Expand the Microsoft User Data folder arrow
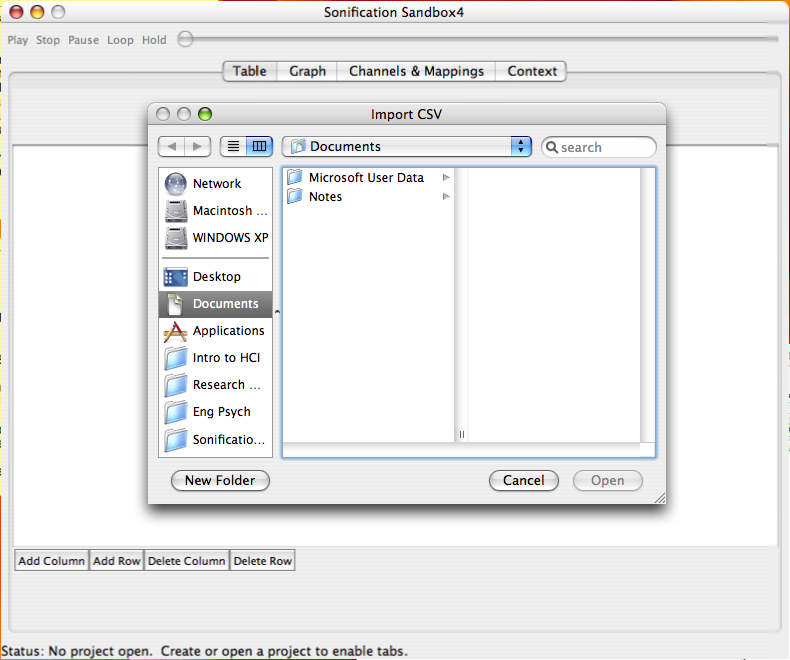The width and height of the screenshot is (790, 660). [446, 177]
